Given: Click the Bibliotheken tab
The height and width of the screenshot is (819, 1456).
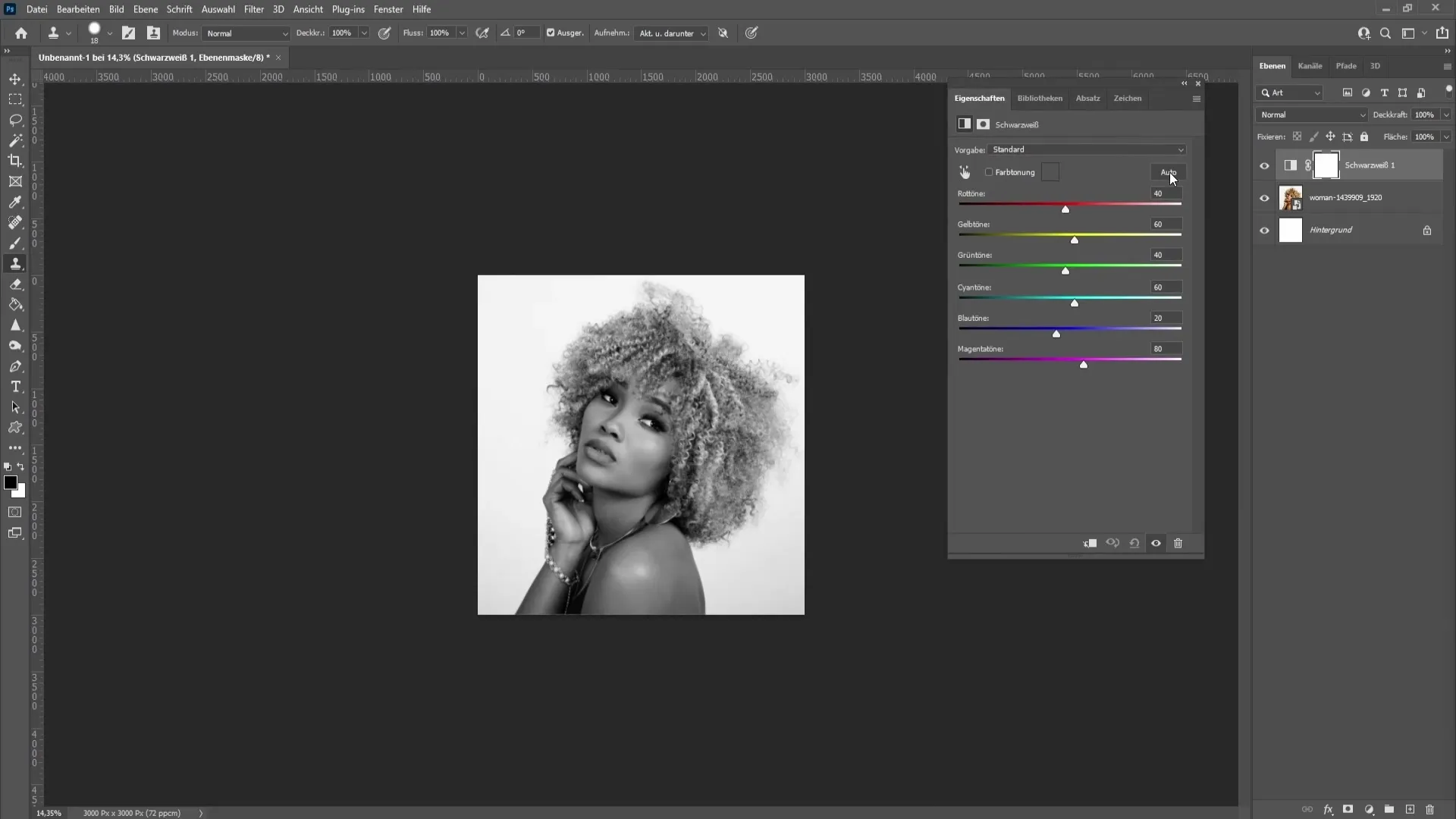Looking at the screenshot, I should [1040, 97].
